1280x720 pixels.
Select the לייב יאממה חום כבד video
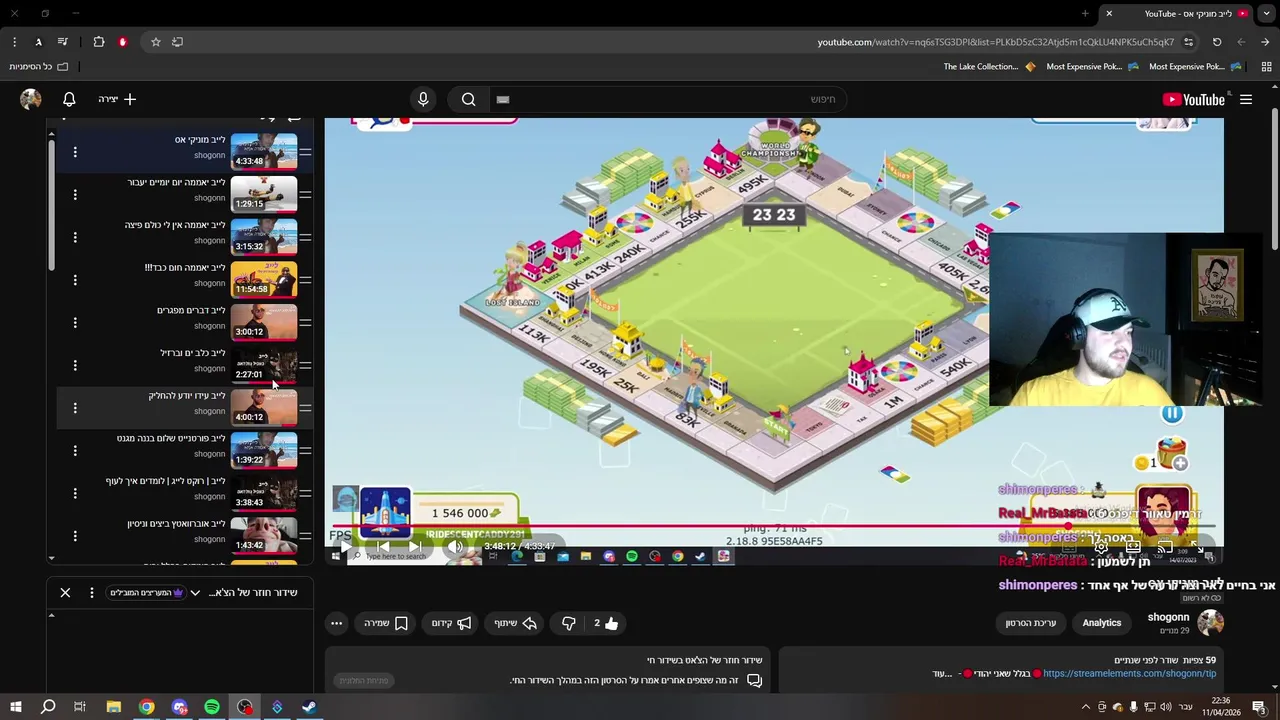coord(185,268)
